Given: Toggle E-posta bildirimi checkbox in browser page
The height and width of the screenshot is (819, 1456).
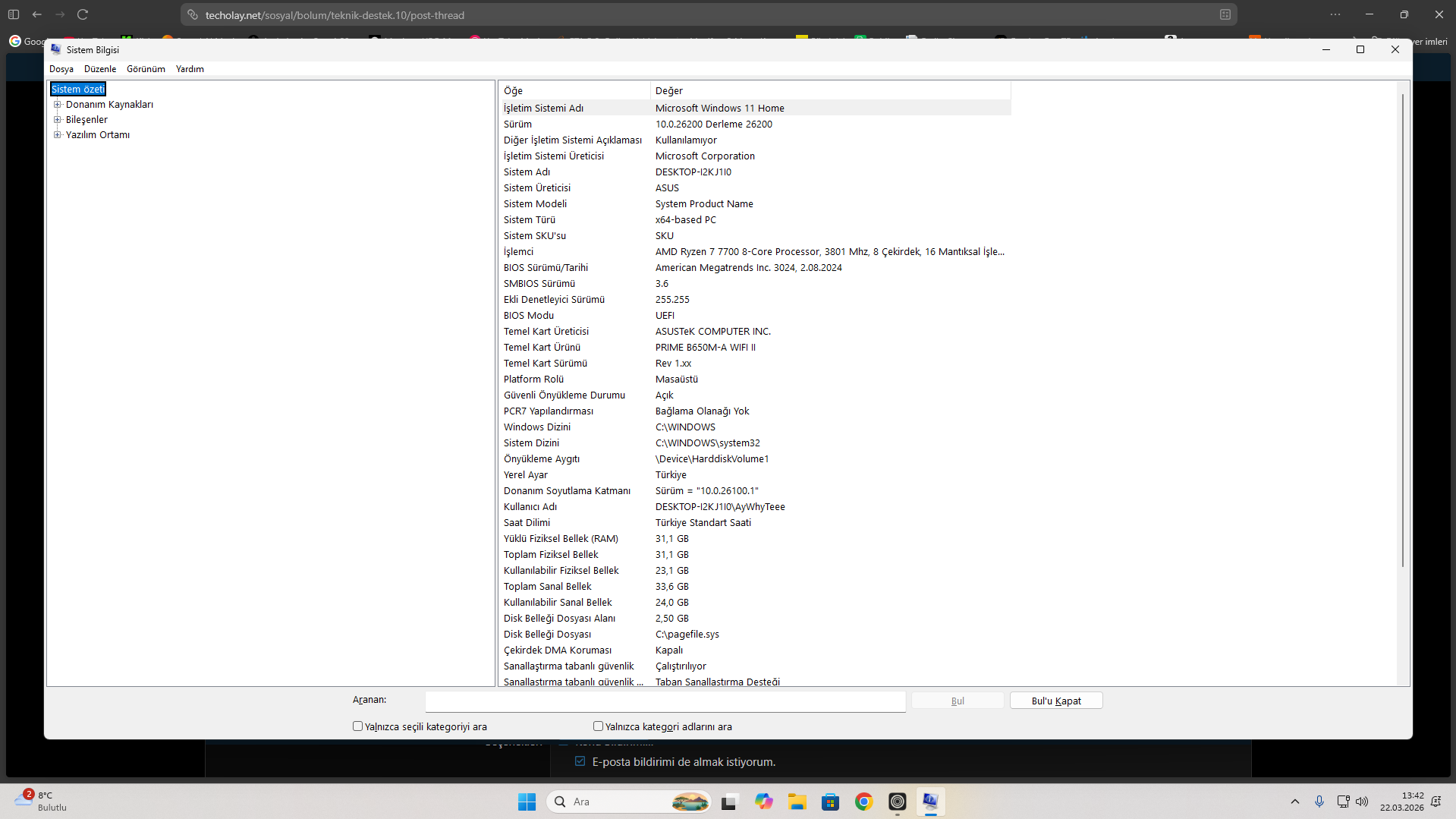Looking at the screenshot, I should (580, 761).
